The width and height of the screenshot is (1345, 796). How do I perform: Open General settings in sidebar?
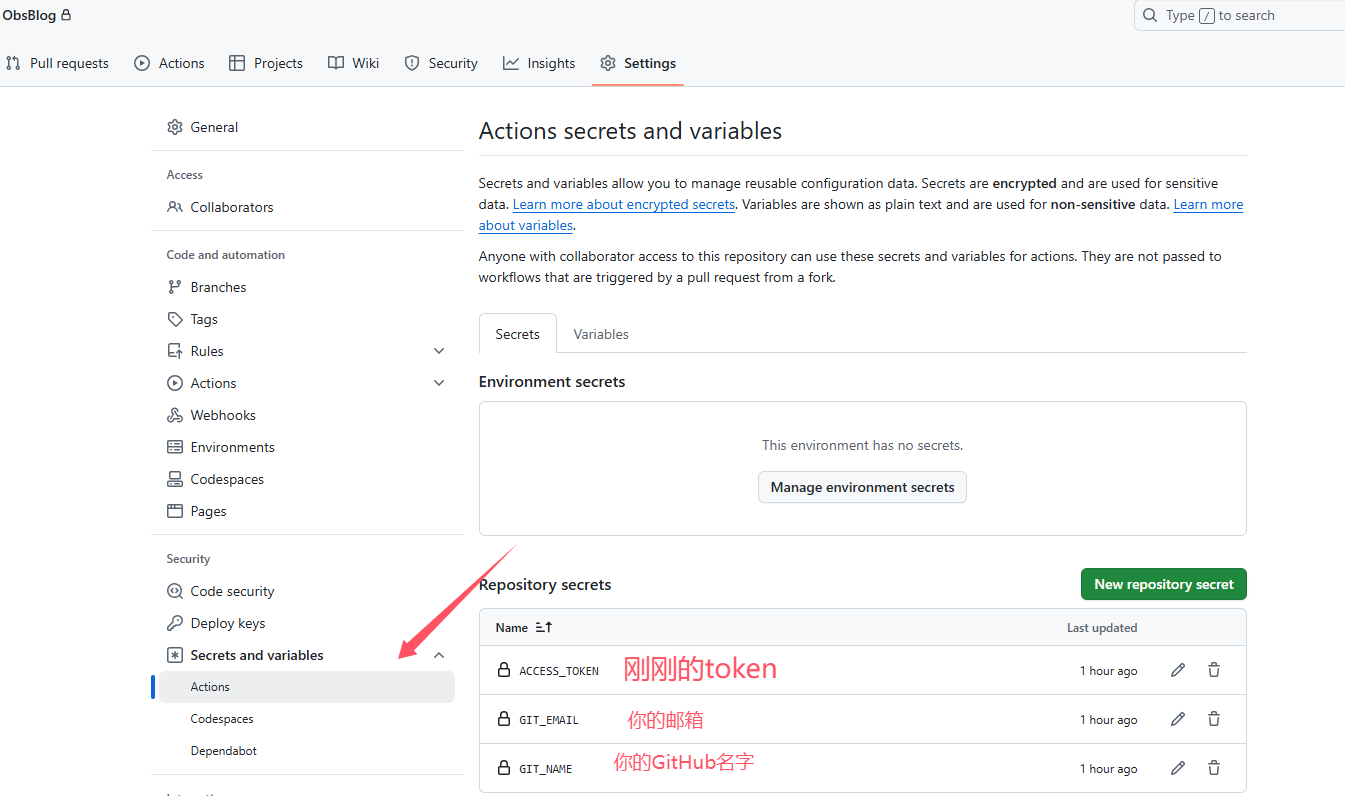[214, 127]
